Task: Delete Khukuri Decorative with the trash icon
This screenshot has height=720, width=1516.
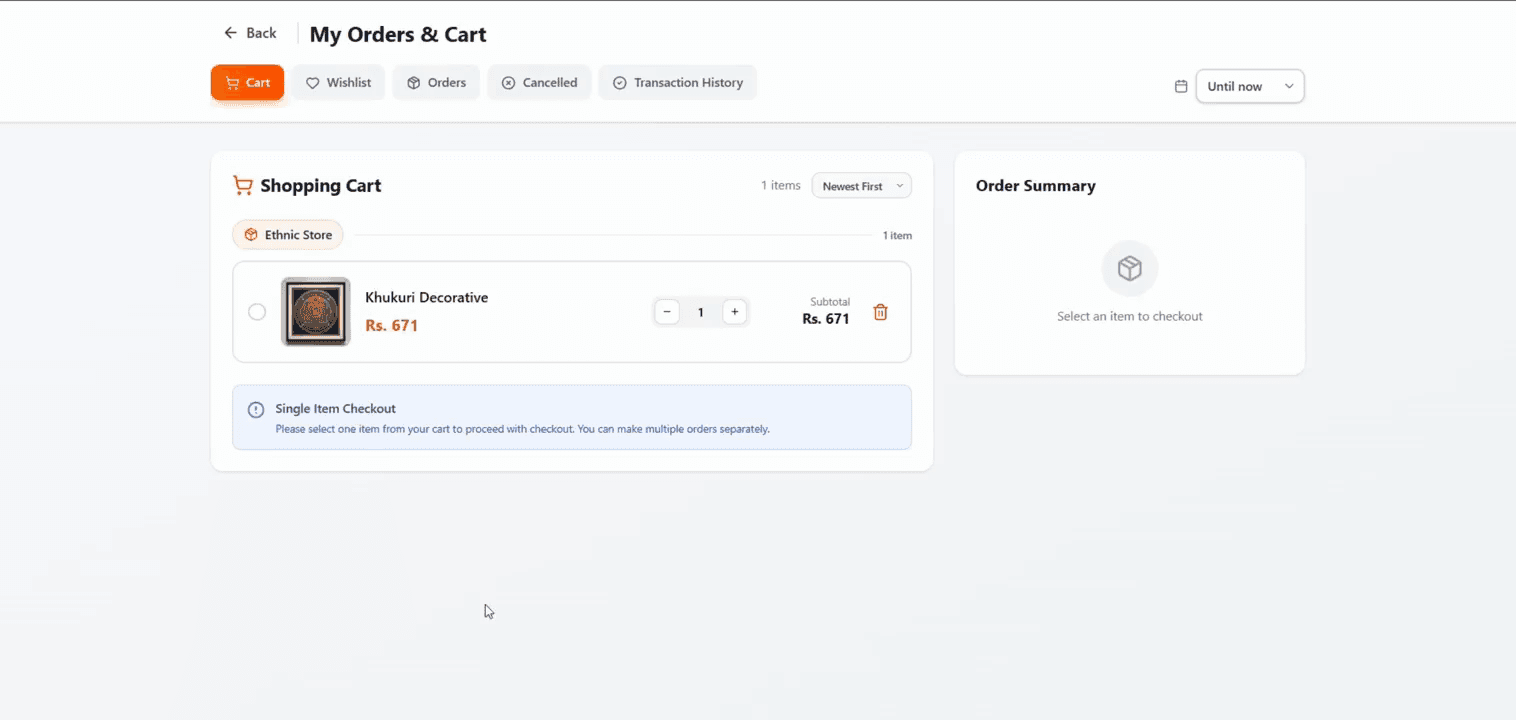Action: point(880,312)
